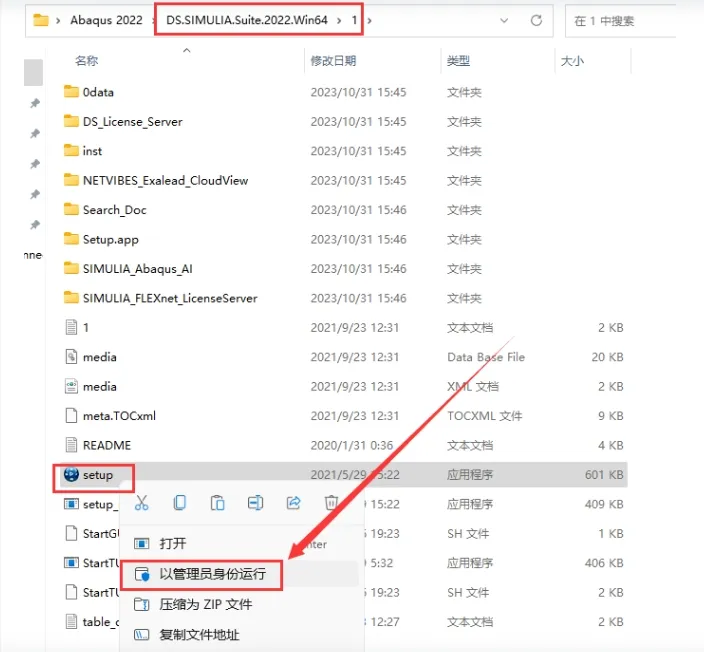Screen dimensions: 704x652
Task: Click the media XML document icon
Action: [x=71, y=386]
